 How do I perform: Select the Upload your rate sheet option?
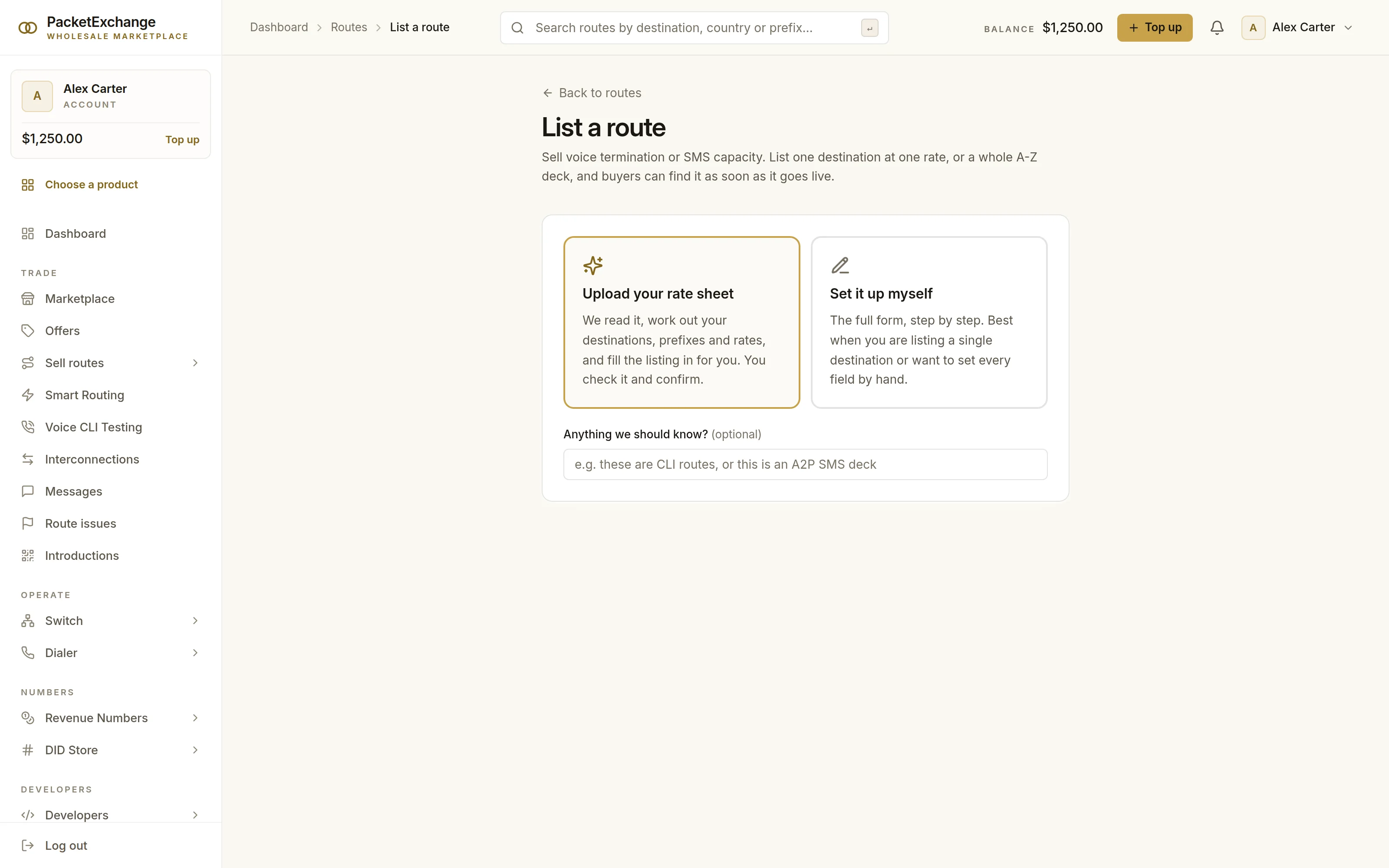point(682,322)
